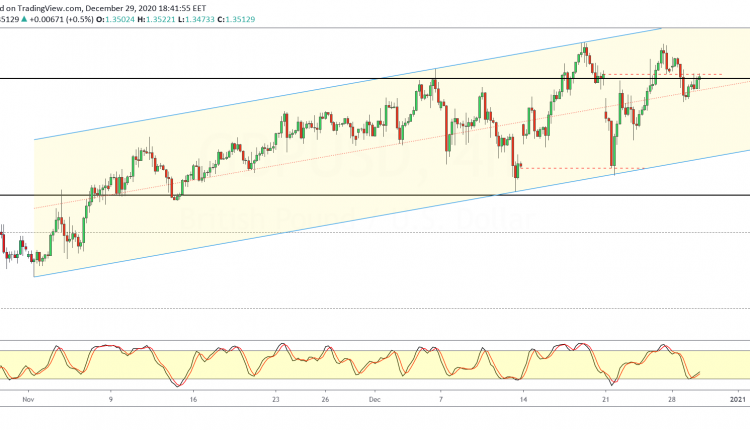Viewport: 750px width, 430px height.
Task: Select the upper black horizontal resistance line
Action: (300, 78)
